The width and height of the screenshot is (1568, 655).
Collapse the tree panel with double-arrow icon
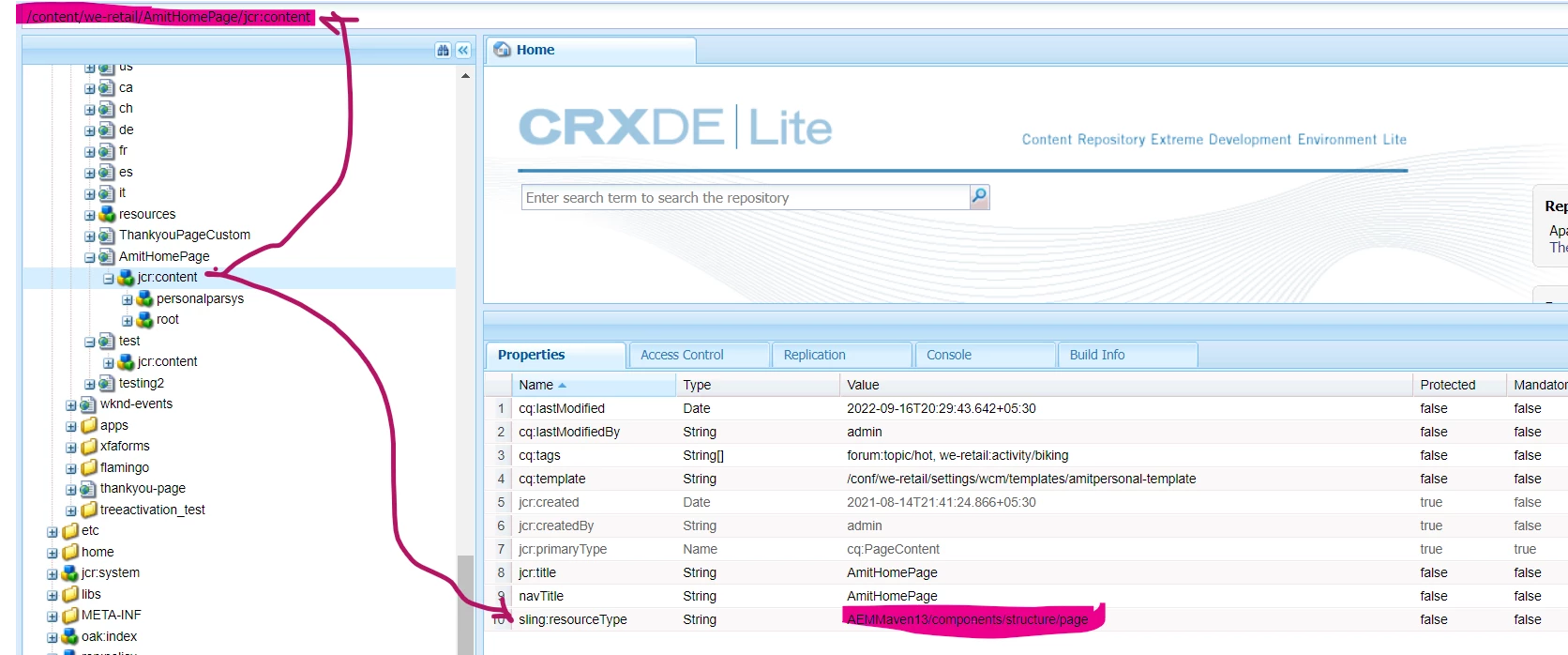[463, 51]
